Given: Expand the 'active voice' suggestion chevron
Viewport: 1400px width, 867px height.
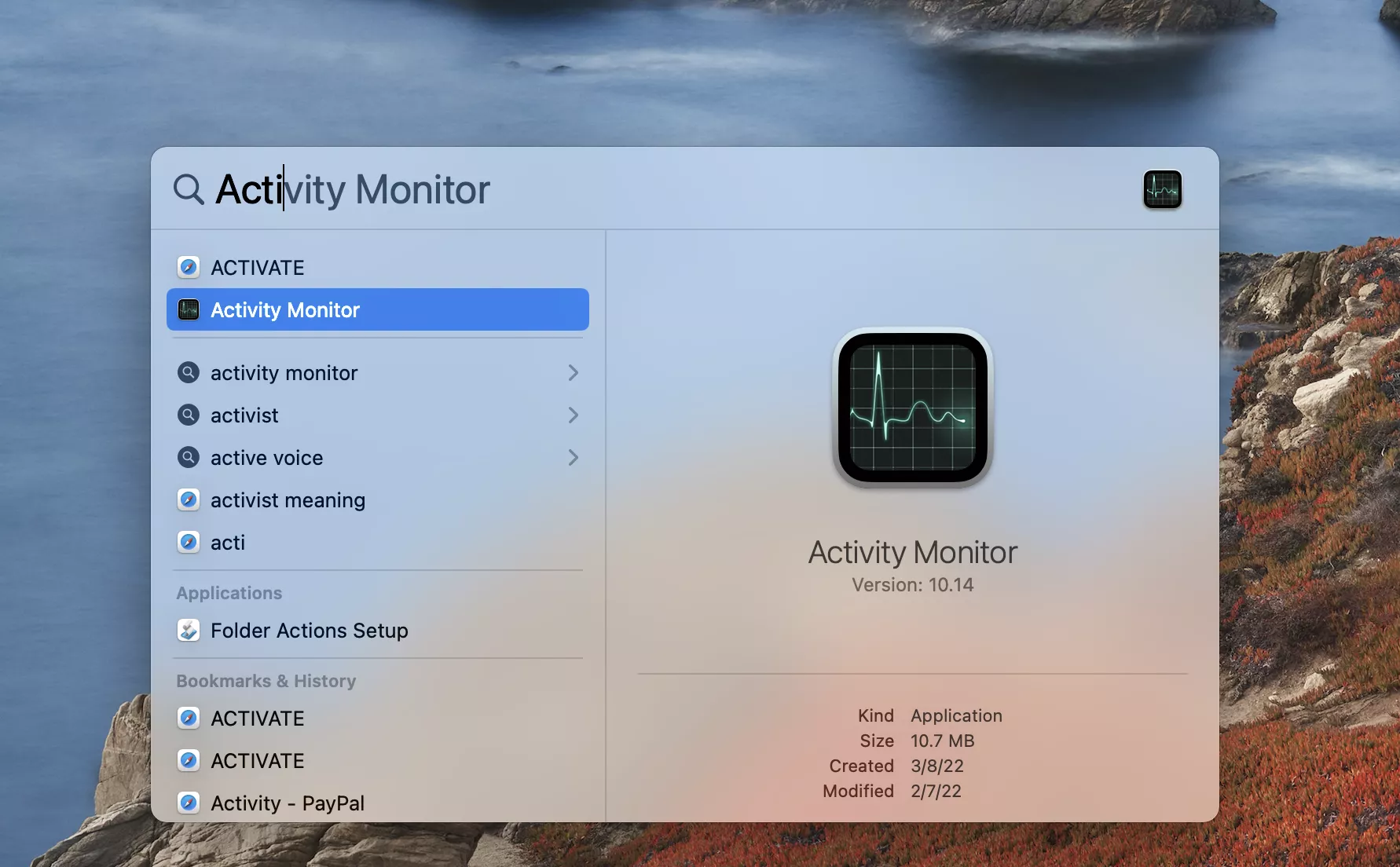Looking at the screenshot, I should 573,458.
